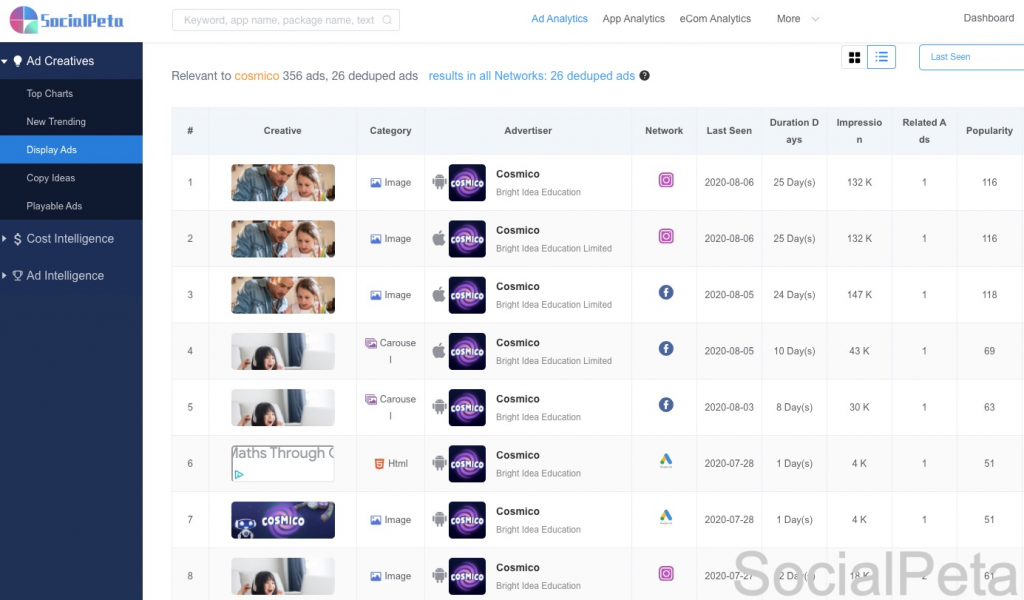Expand the Cost Intelligence sidebar section
This screenshot has height=600, width=1024.
[x=5, y=239]
